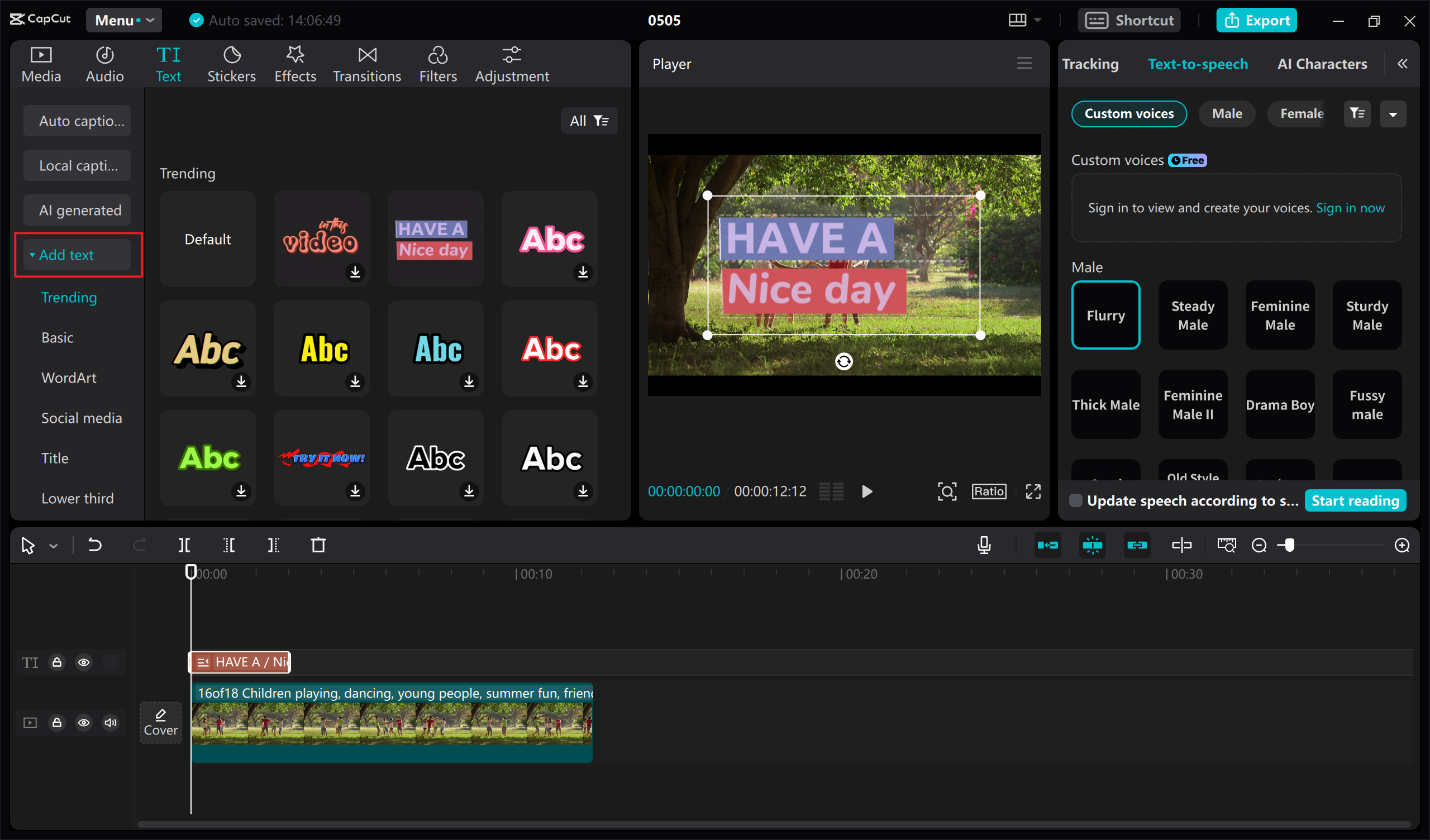
Task: Click the timeline zoom slider handle
Action: click(x=1290, y=546)
